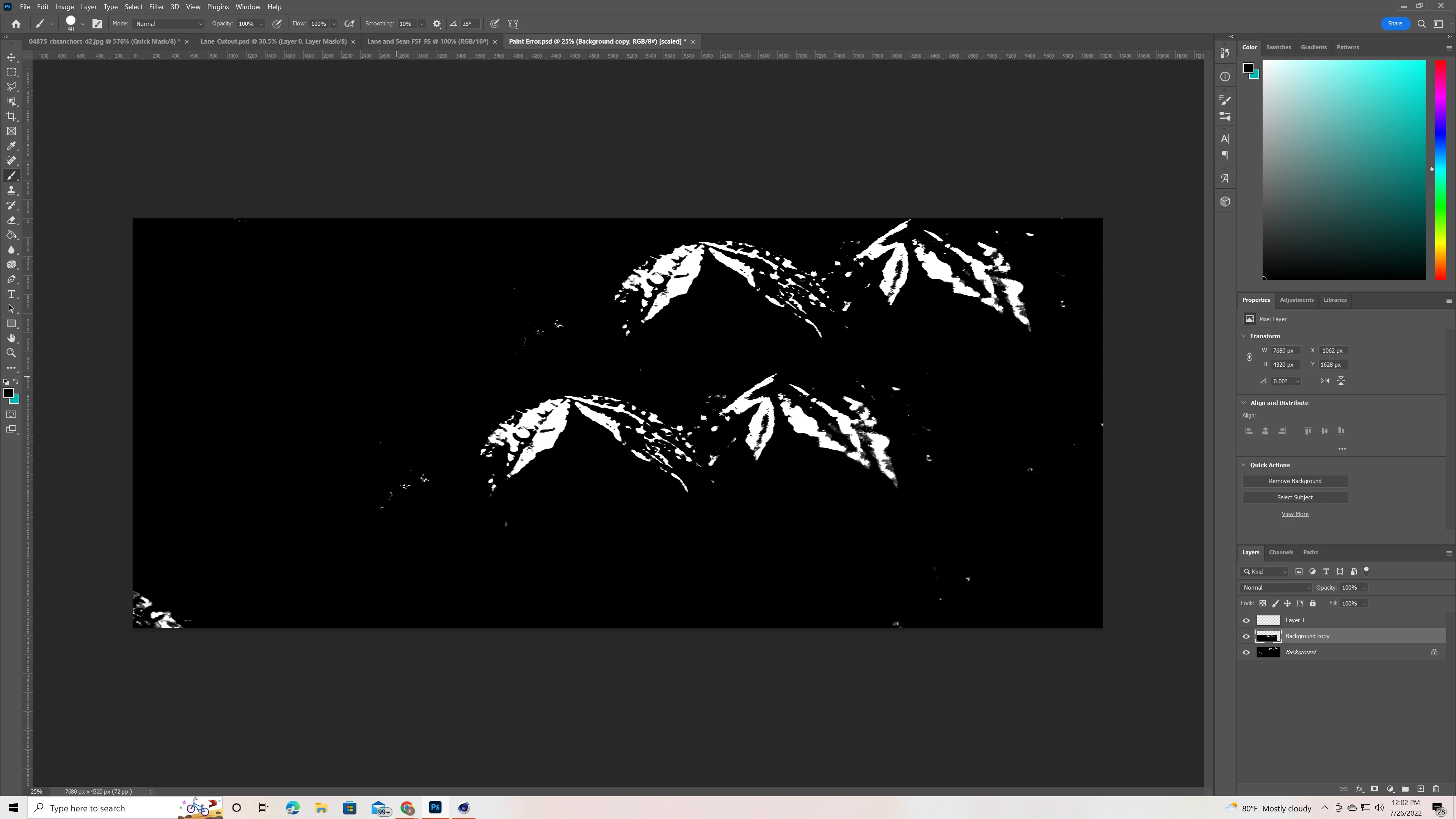Collapse the Quick Actions section
This screenshot has width=1456, height=819.
(x=1244, y=465)
